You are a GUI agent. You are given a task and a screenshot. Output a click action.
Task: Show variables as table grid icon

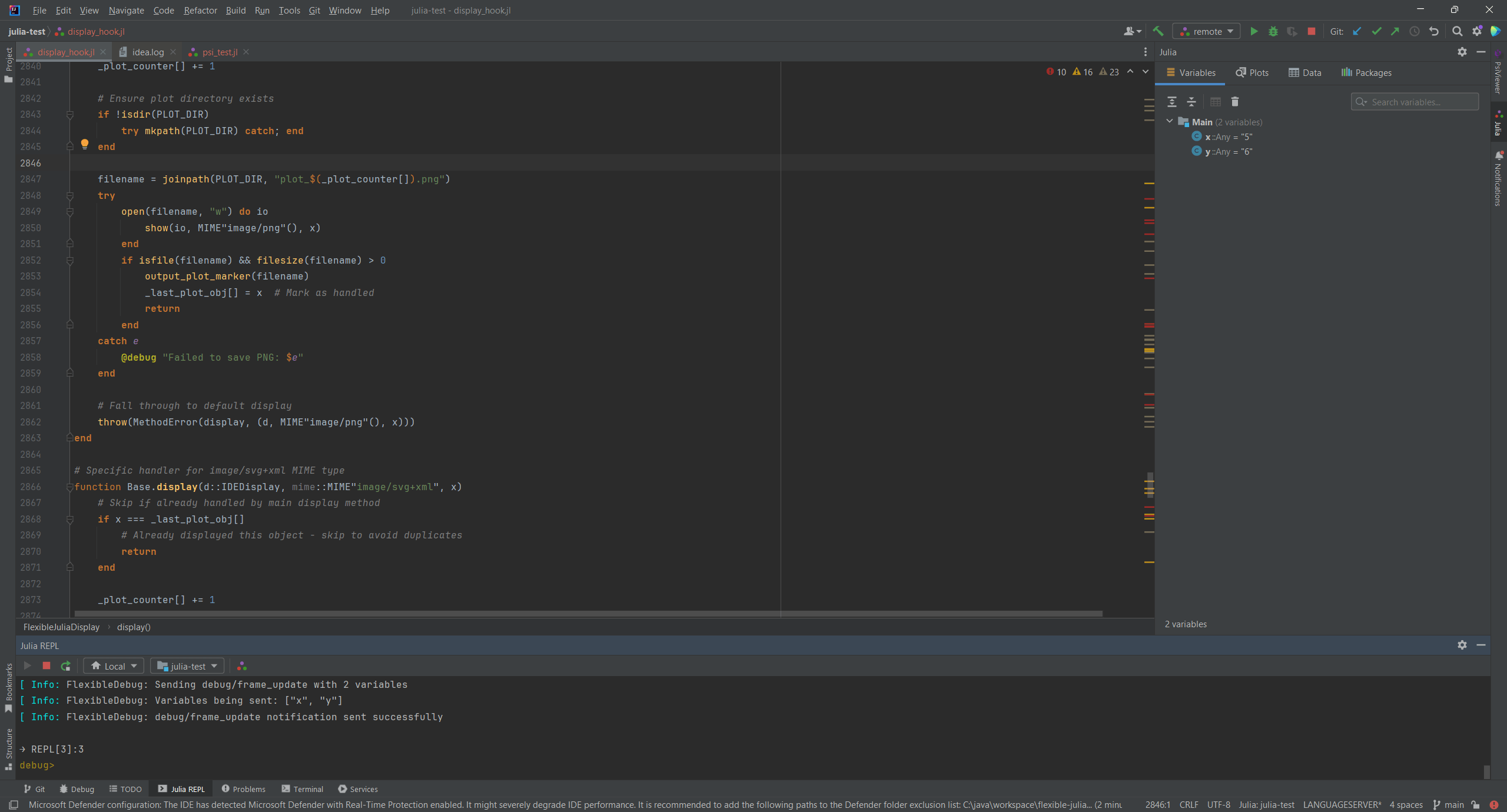[1215, 101]
